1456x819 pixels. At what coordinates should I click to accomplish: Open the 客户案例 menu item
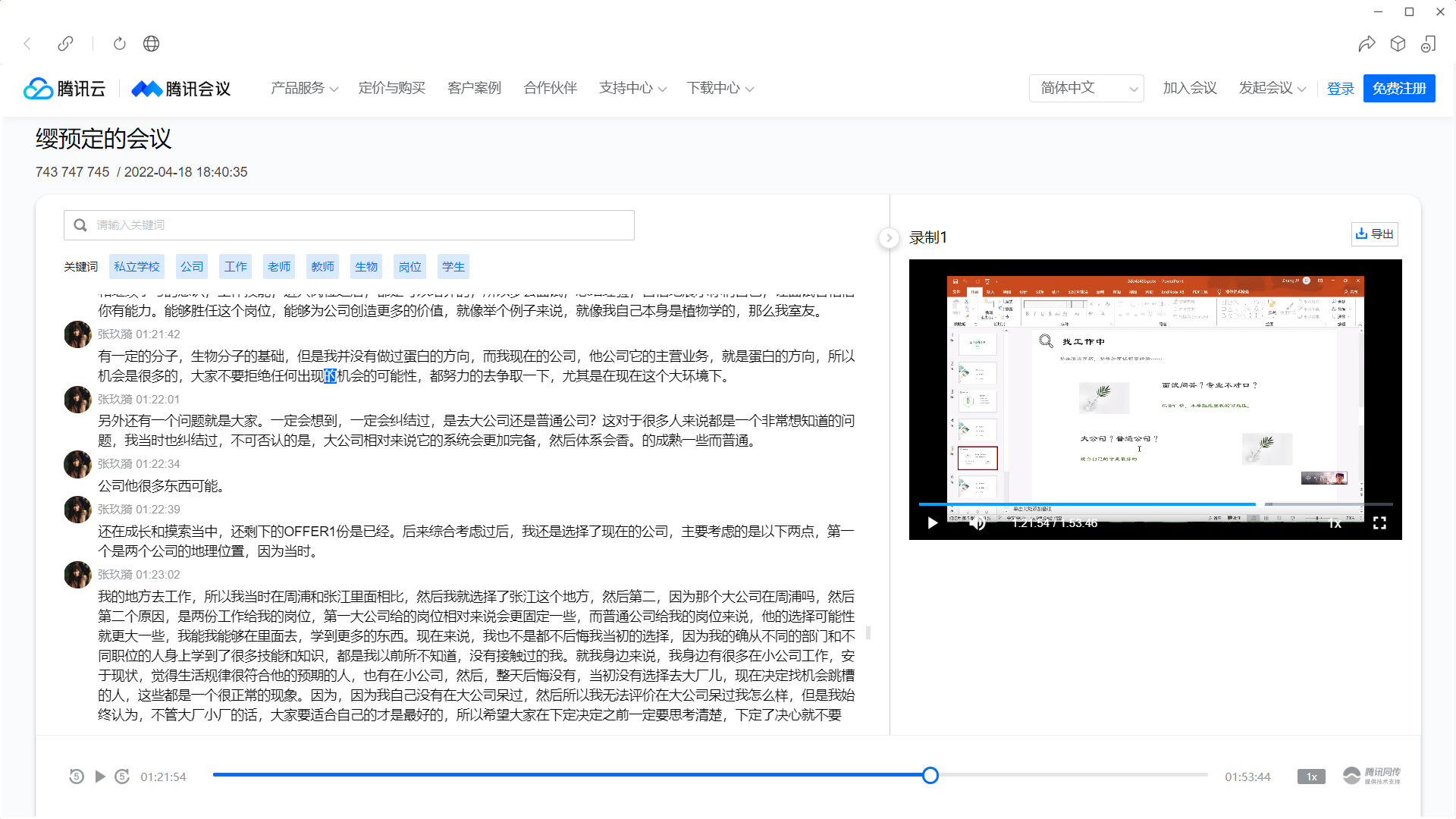(x=474, y=88)
